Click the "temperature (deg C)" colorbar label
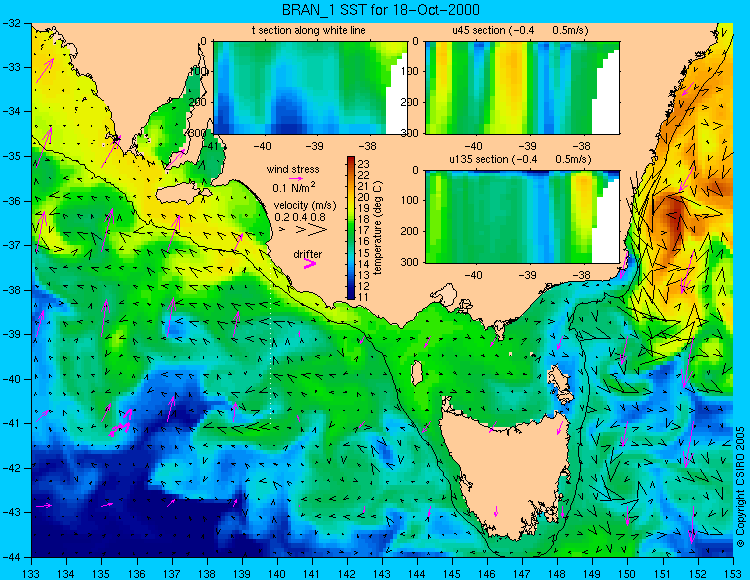 tap(378, 228)
